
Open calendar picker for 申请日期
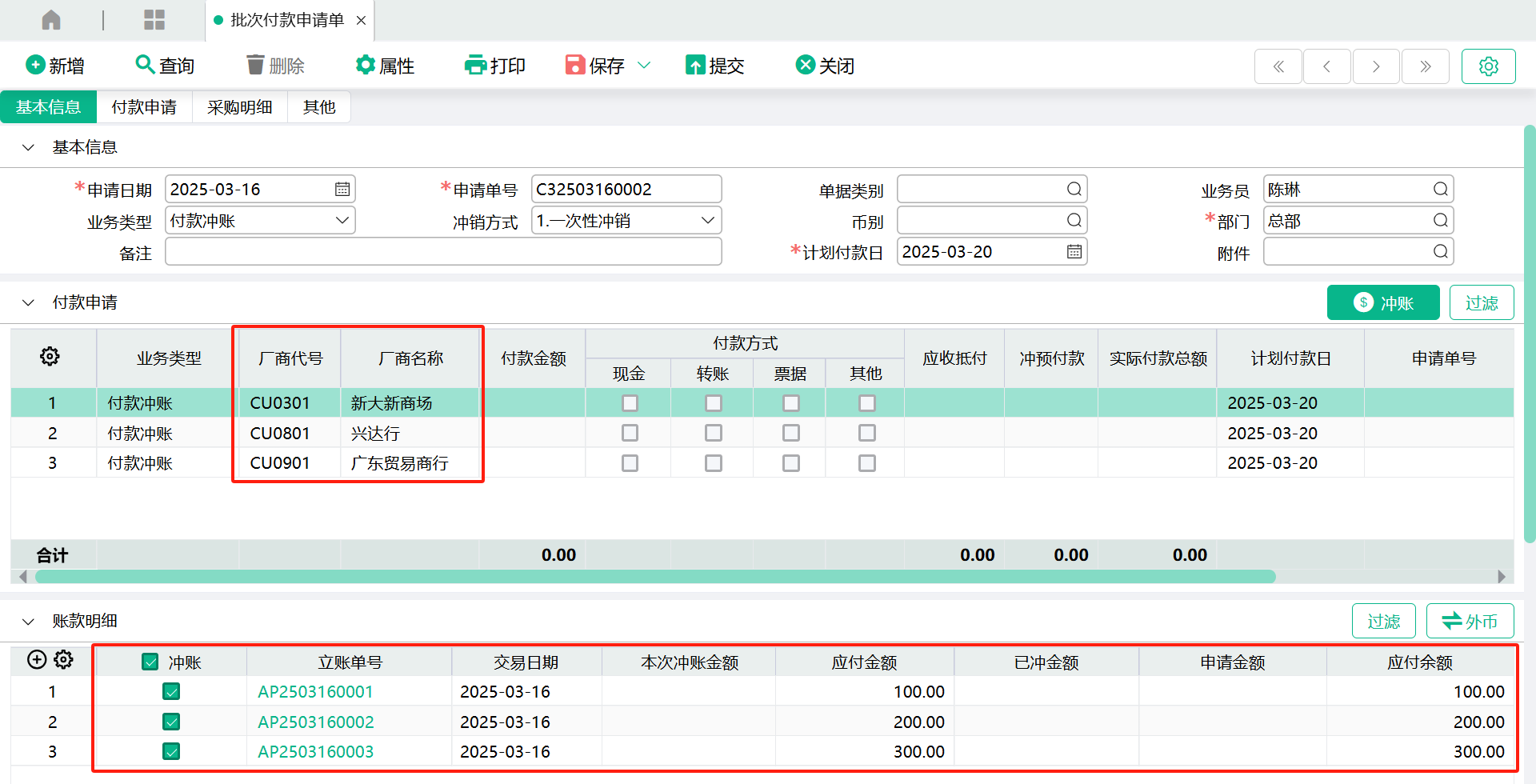coord(342,190)
